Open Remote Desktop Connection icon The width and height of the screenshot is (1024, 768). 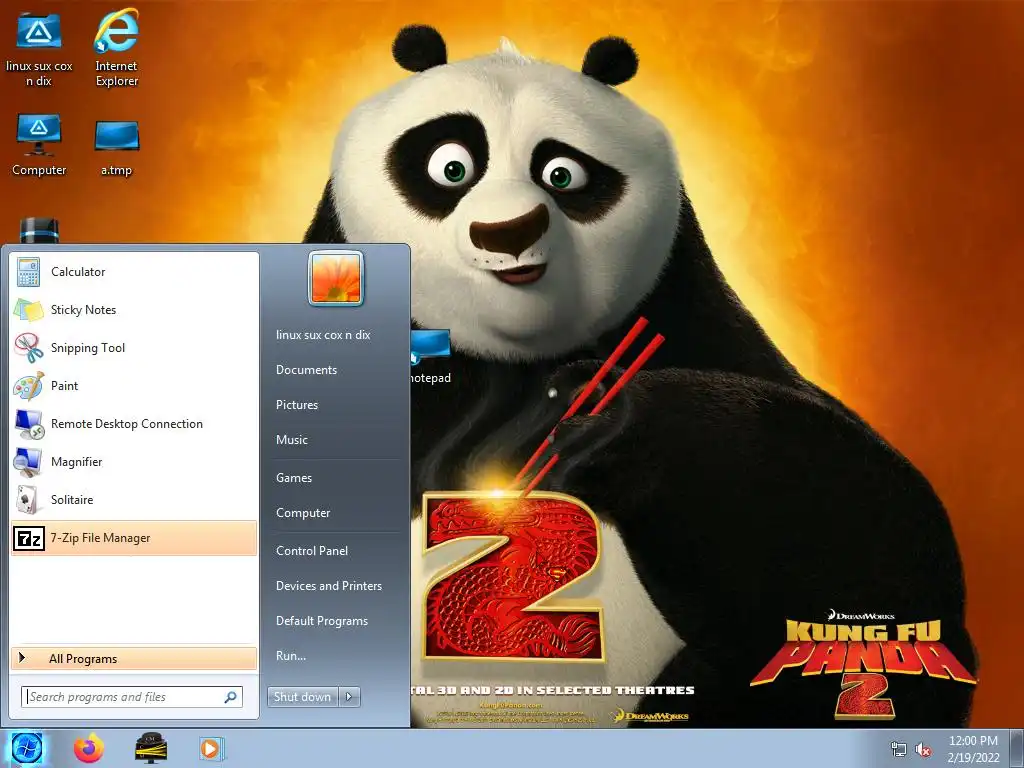coord(29,424)
